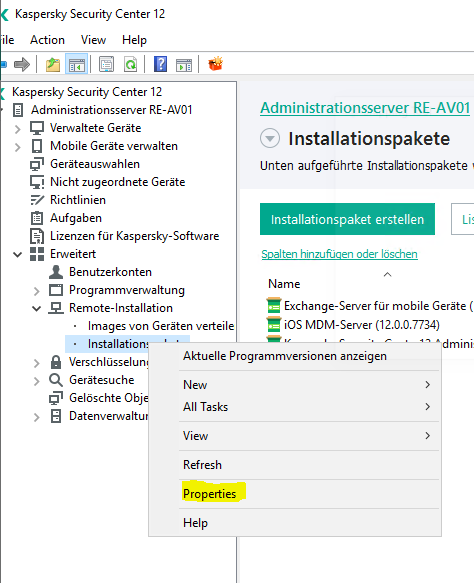Toggle the show/hide console tree toolbar icon
This screenshot has height=583, width=474.
pyautogui.click(x=77, y=64)
